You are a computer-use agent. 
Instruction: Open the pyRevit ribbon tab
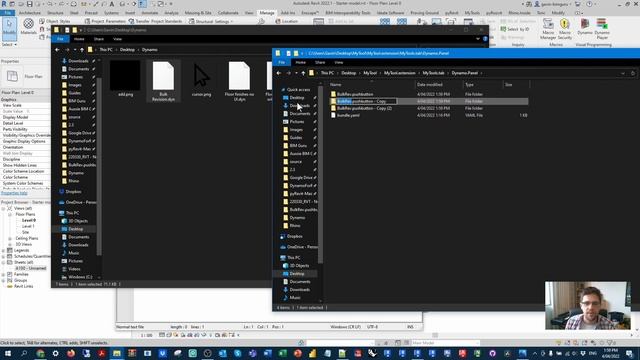click(x=451, y=13)
